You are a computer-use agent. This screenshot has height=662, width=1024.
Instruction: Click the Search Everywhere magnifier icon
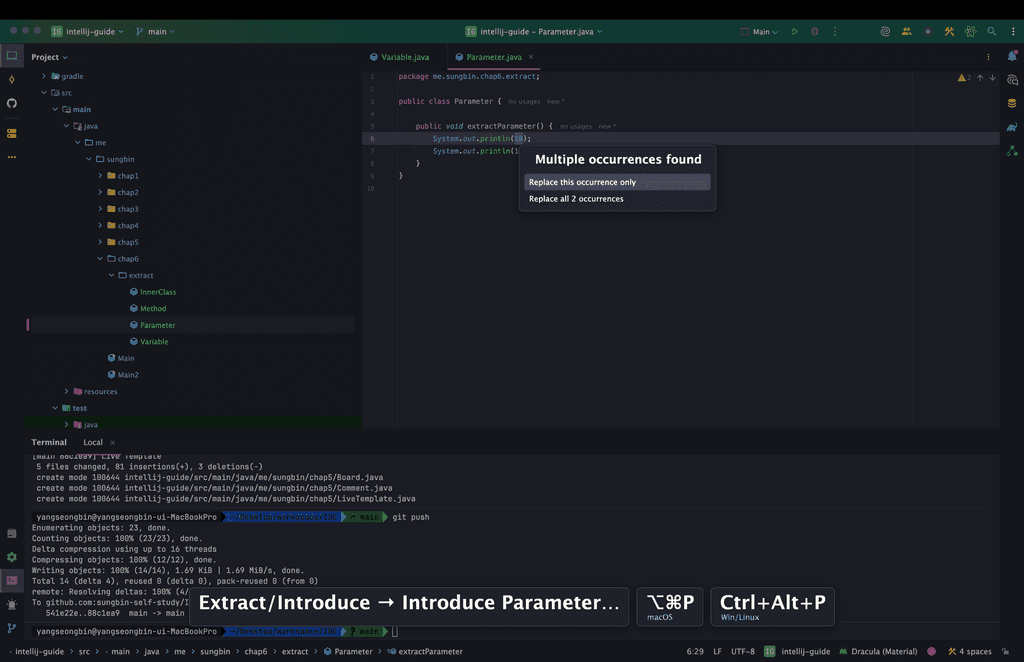click(x=991, y=32)
